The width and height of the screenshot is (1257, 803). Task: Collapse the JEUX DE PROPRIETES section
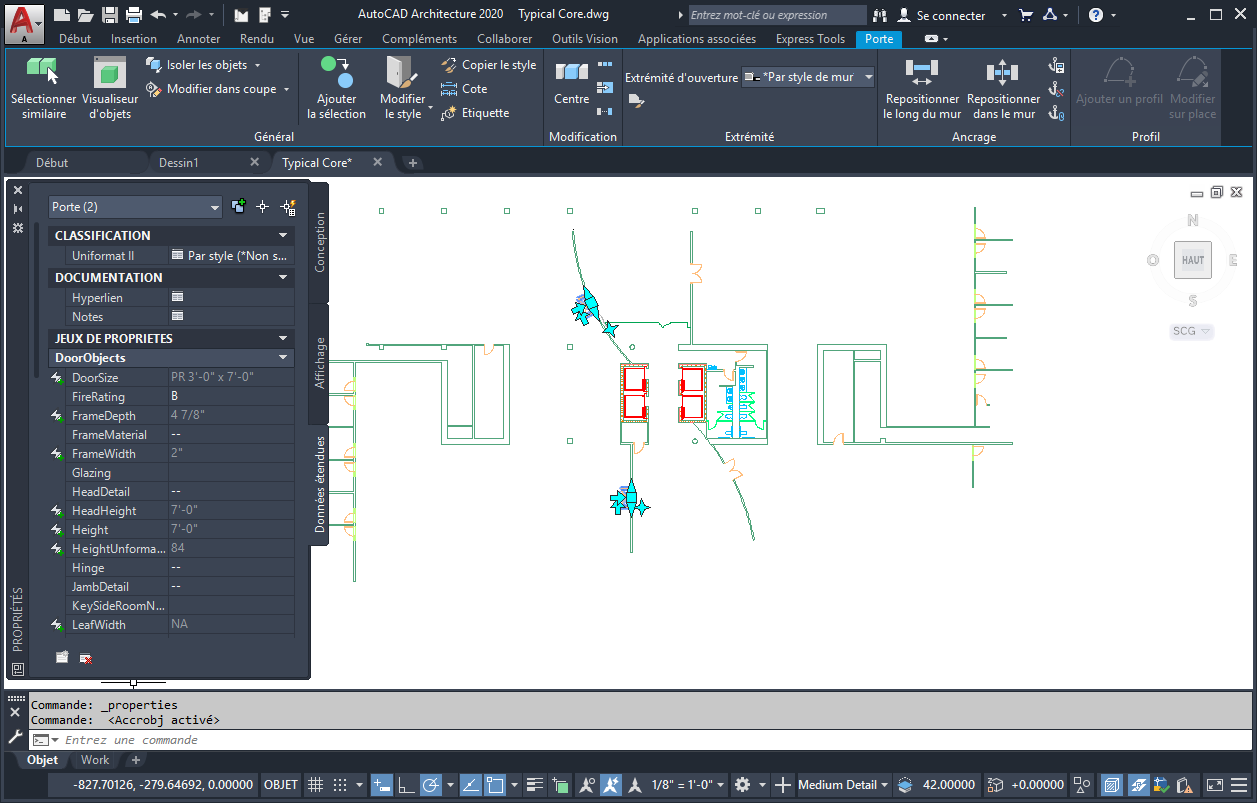pyautogui.click(x=283, y=339)
